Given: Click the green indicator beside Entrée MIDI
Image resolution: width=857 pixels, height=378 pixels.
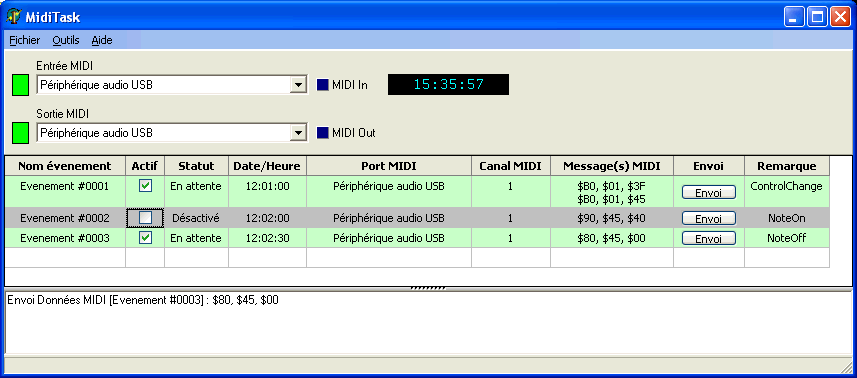Looking at the screenshot, I should pyautogui.click(x=20, y=86).
